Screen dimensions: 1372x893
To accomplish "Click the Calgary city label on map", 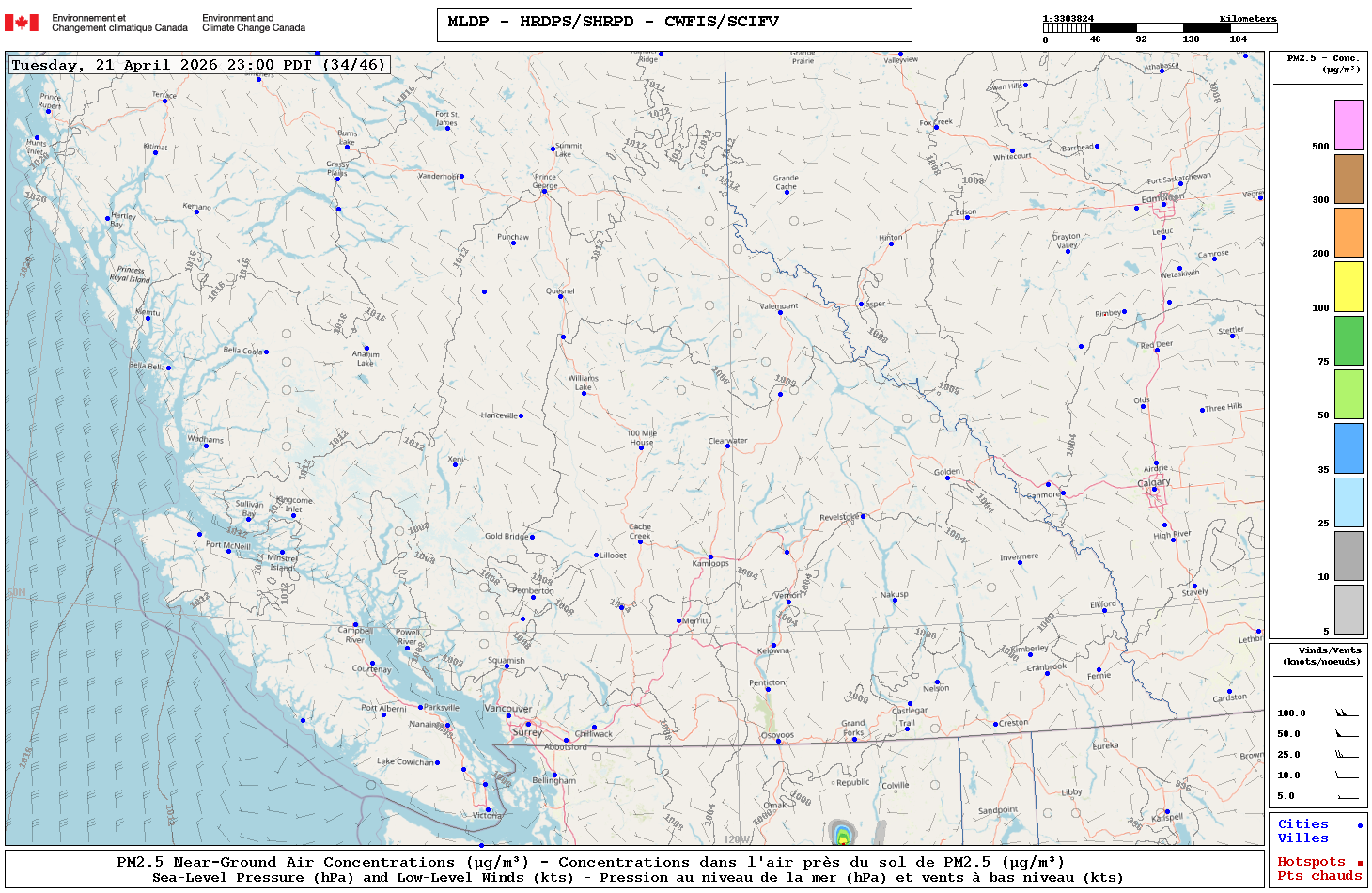I will 1154,482.
